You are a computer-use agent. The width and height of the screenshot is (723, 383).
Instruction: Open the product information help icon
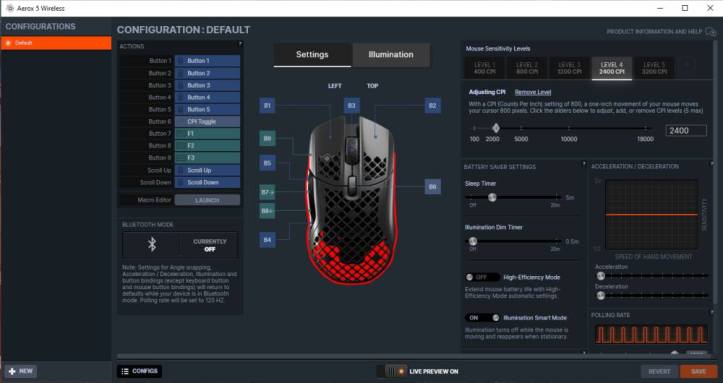711,31
